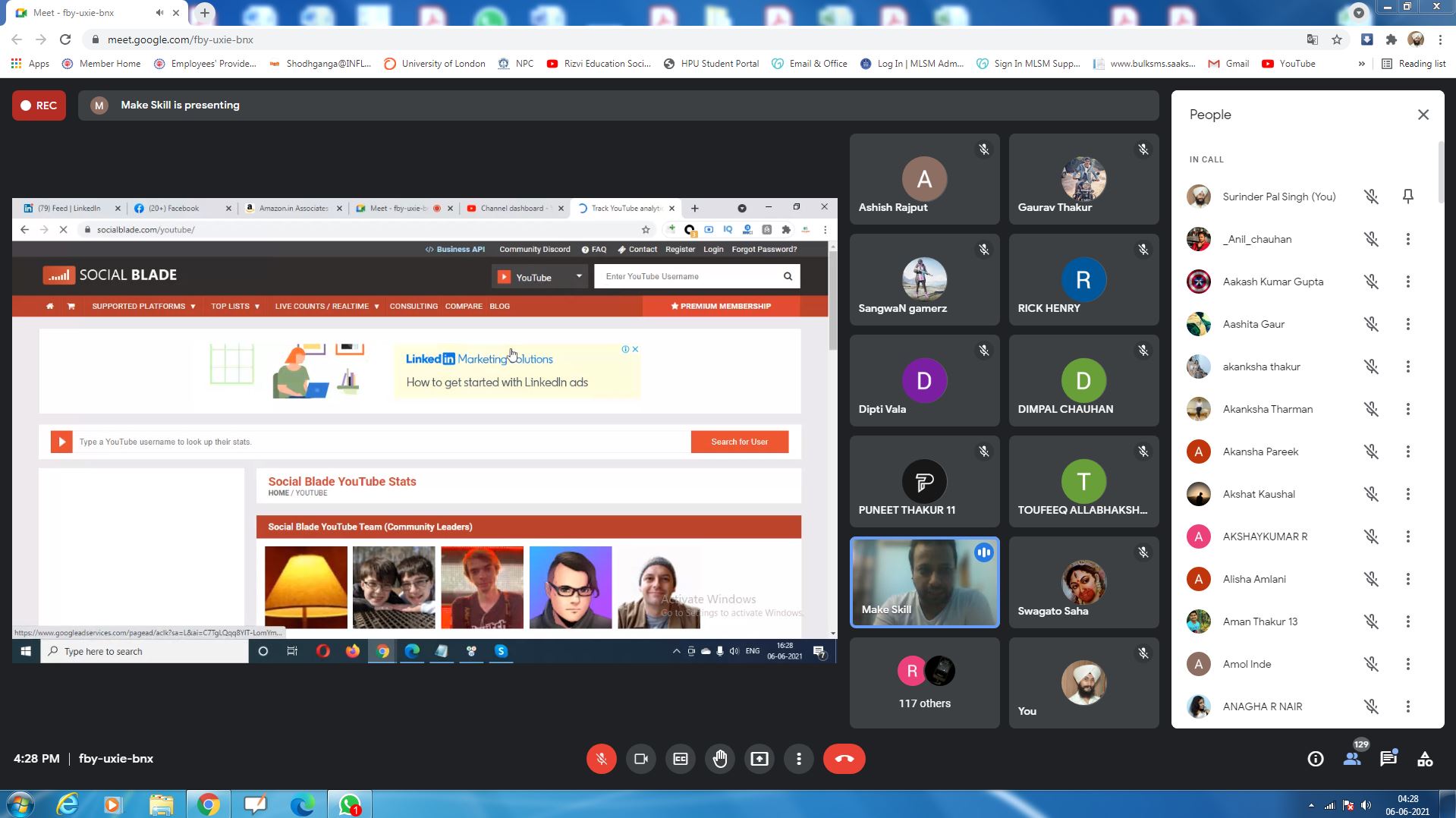Image resolution: width=1456 pixels, height=818 pixels.
Task: Toggle the Google Meet microphone button
Action: 601,759
